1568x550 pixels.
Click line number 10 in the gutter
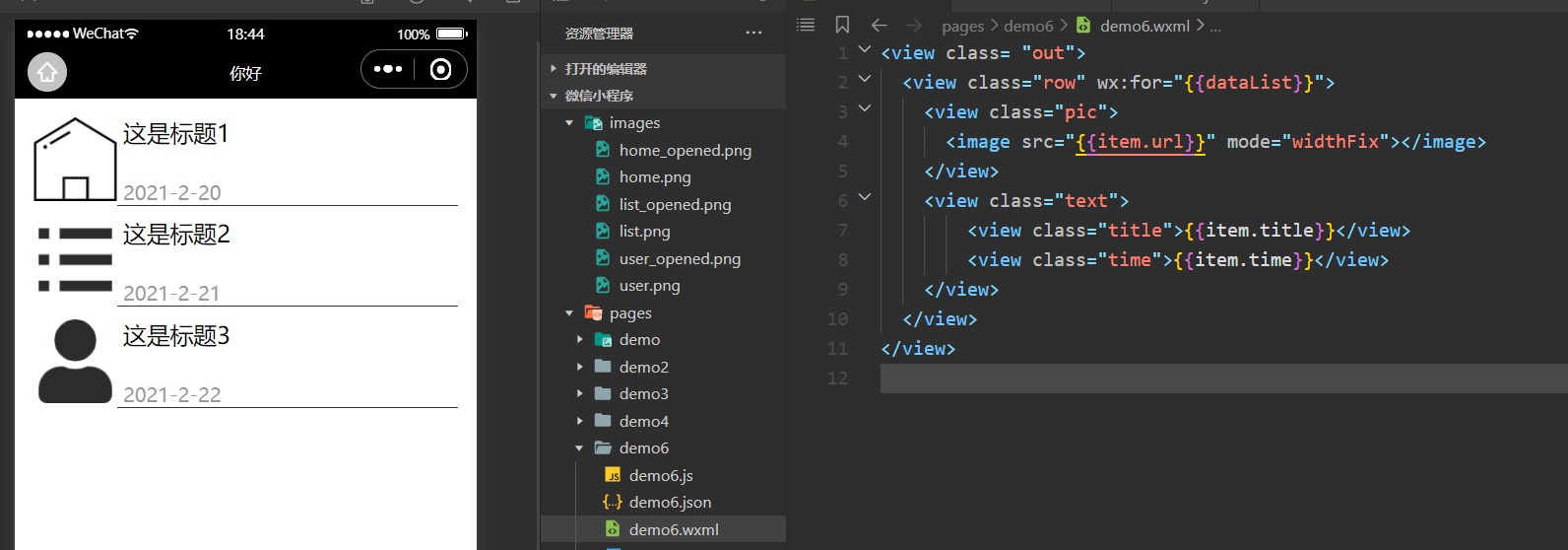[x=837, y=318]
